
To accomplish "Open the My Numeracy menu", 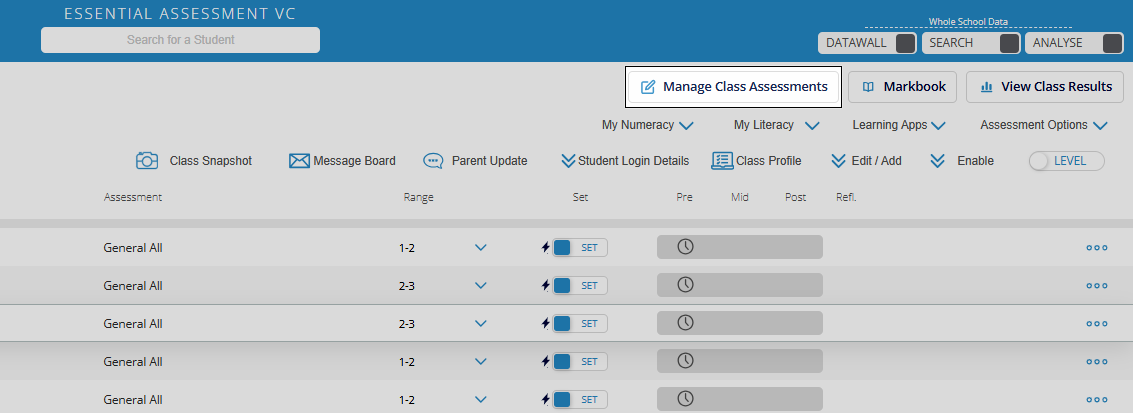I will [647, 125].
